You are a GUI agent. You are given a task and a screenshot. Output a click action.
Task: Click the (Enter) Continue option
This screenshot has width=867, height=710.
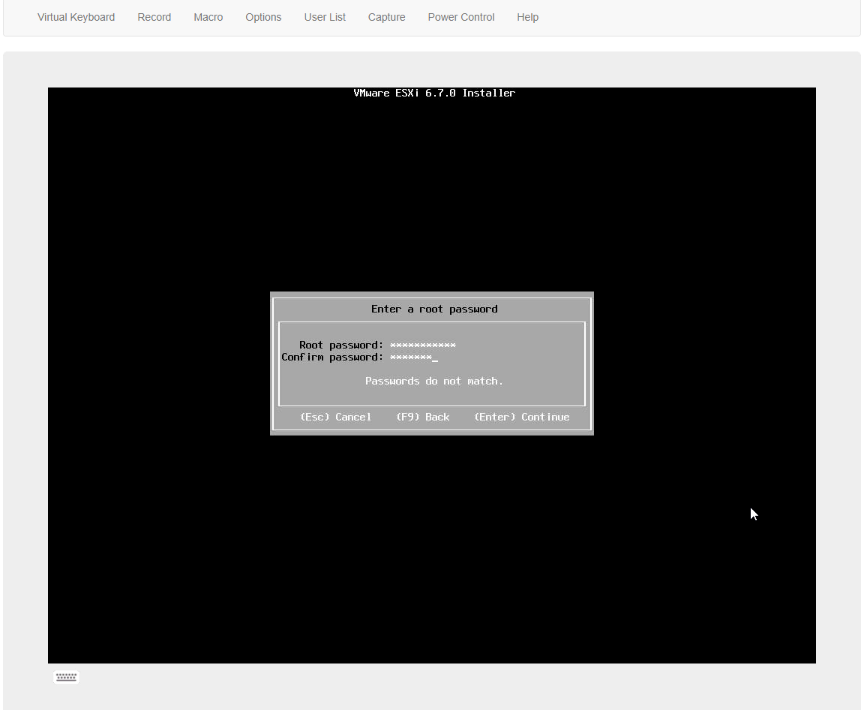521,417
